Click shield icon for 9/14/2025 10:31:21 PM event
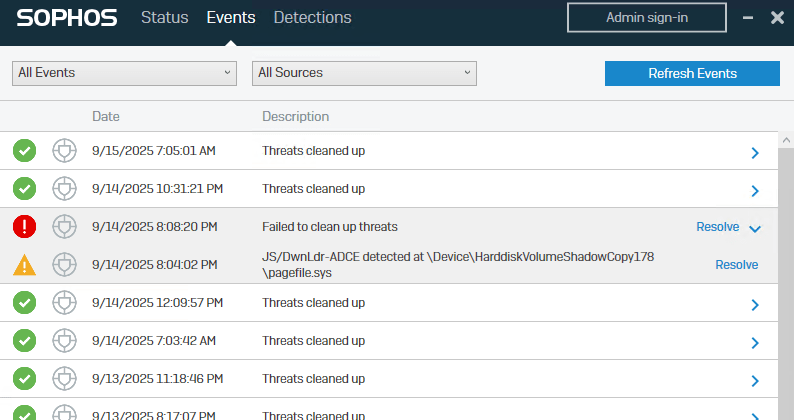The height and width of the screenshot is (420, 794). pyautogui.click(x=64, y=189)
